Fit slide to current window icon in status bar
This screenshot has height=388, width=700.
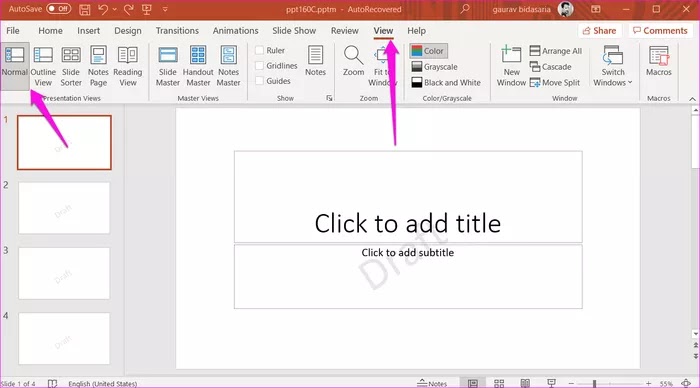click(x=686, y=383)
